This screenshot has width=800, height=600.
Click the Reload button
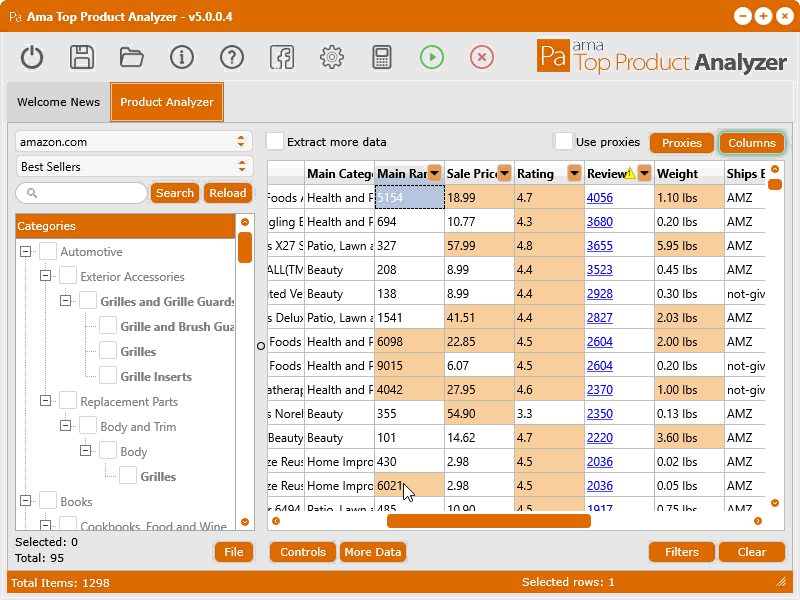click(228, 193)
